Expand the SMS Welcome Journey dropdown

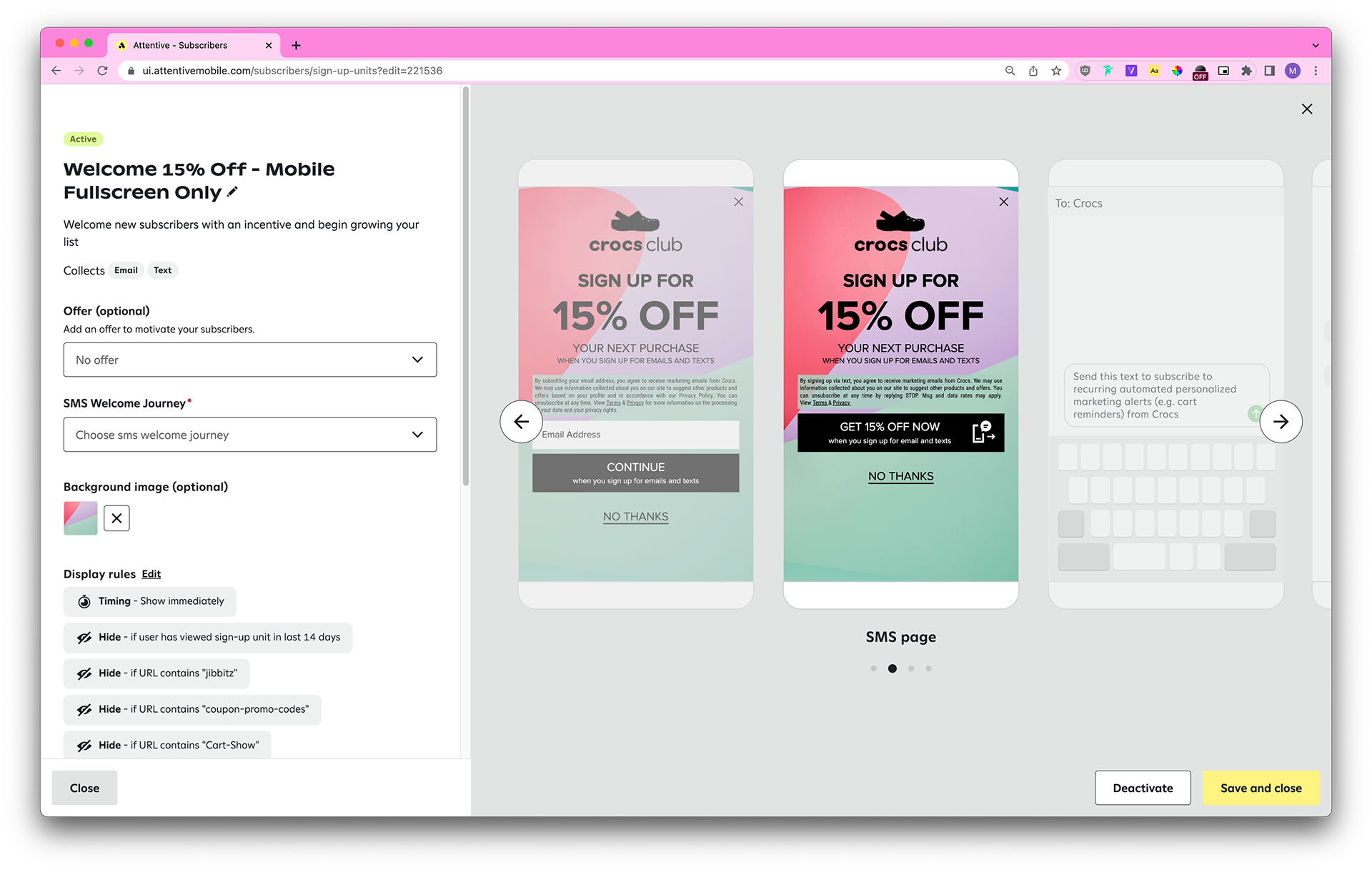point(250,435)
